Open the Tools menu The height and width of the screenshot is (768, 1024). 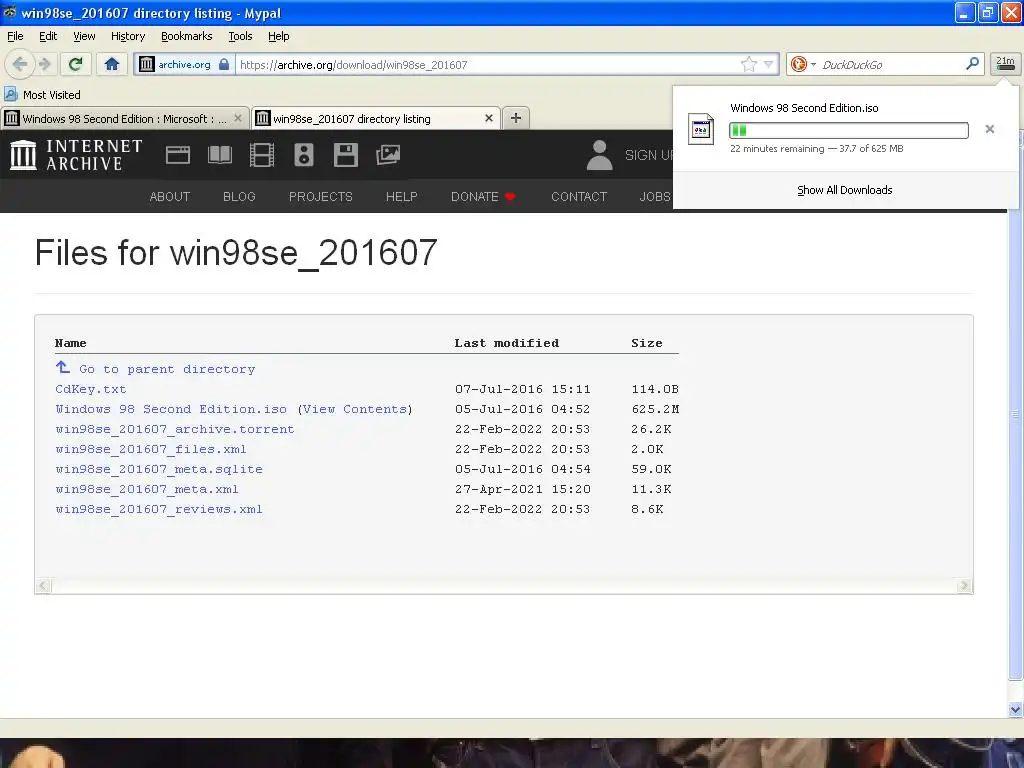coord(240,36)
